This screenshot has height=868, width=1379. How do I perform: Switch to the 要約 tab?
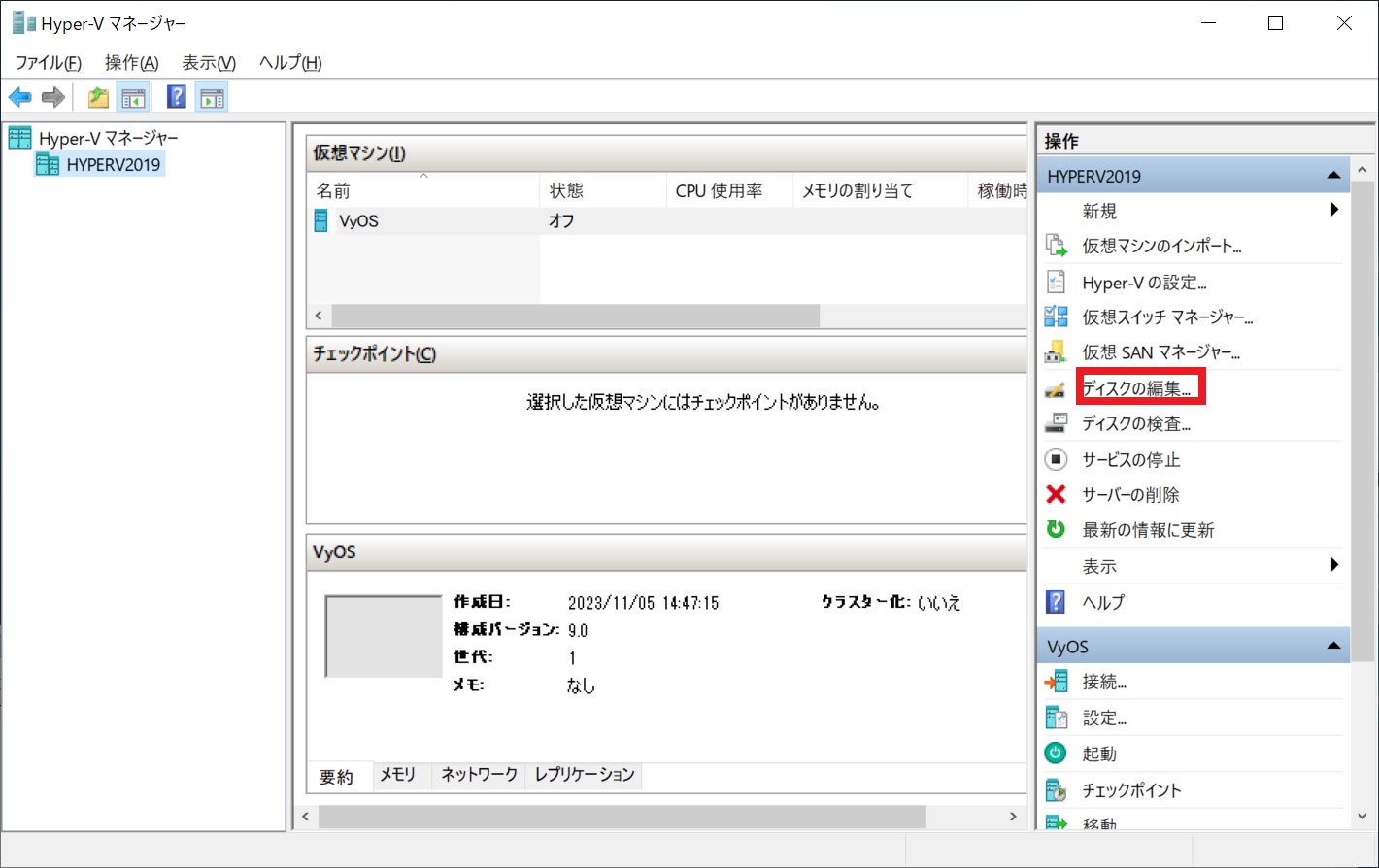pos(337,777)
